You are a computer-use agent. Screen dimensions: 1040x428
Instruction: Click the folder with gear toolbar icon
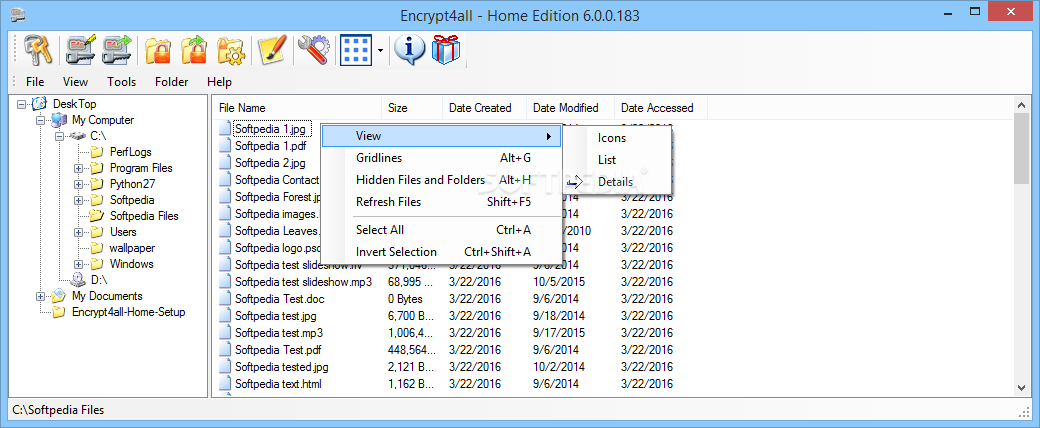231,50
